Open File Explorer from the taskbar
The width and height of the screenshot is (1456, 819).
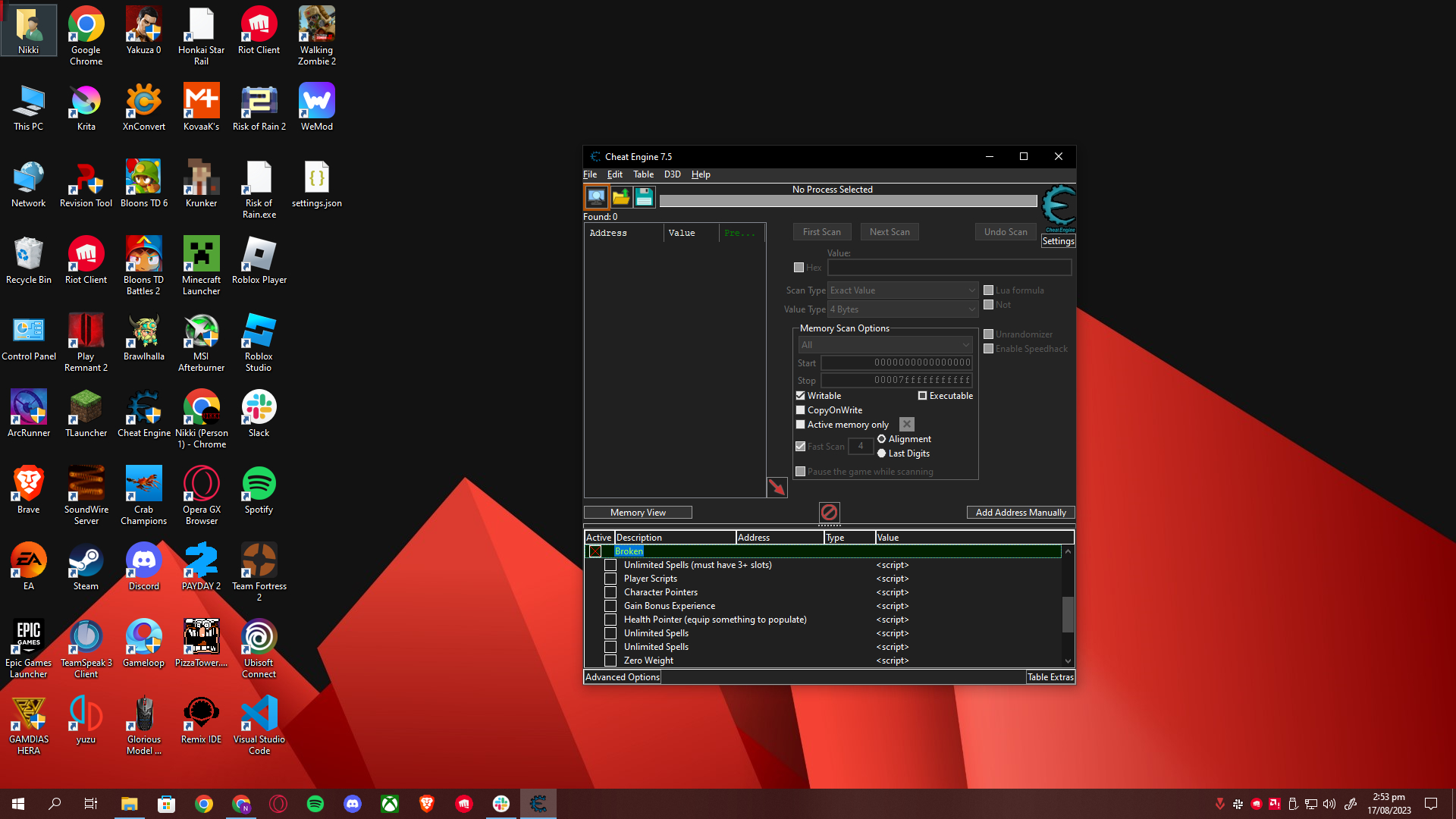pyautogui.click(x=129, y=804)
